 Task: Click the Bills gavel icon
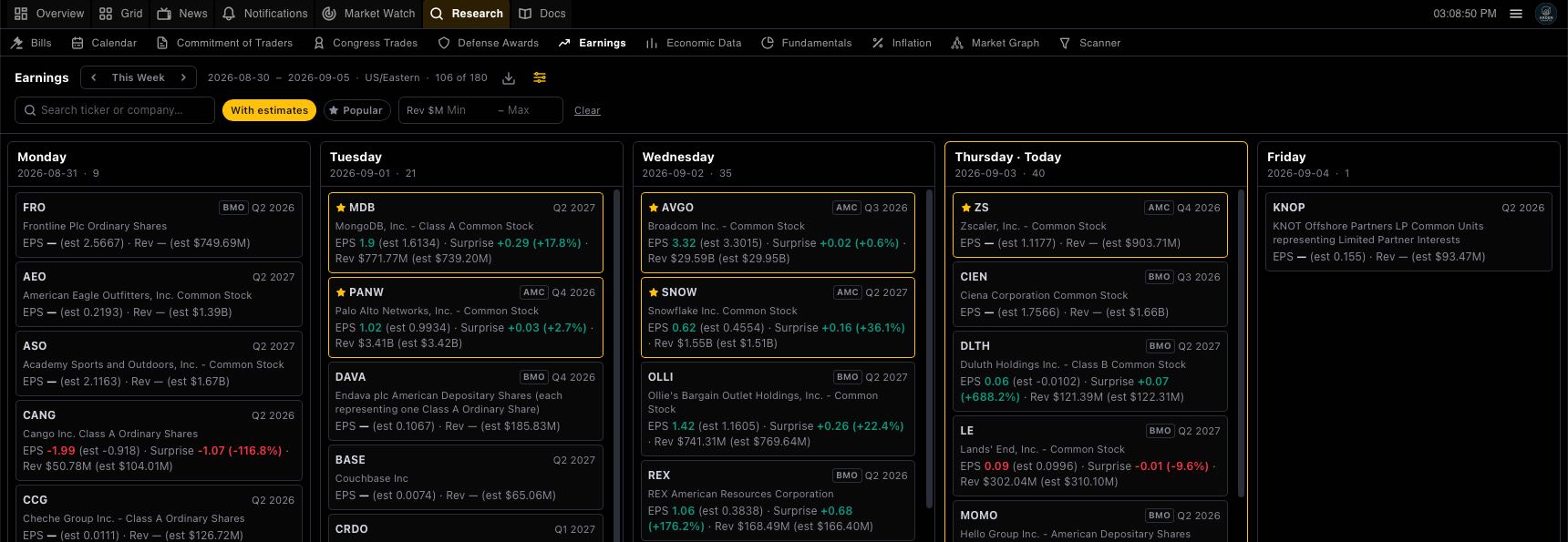(x=17, y=43)
